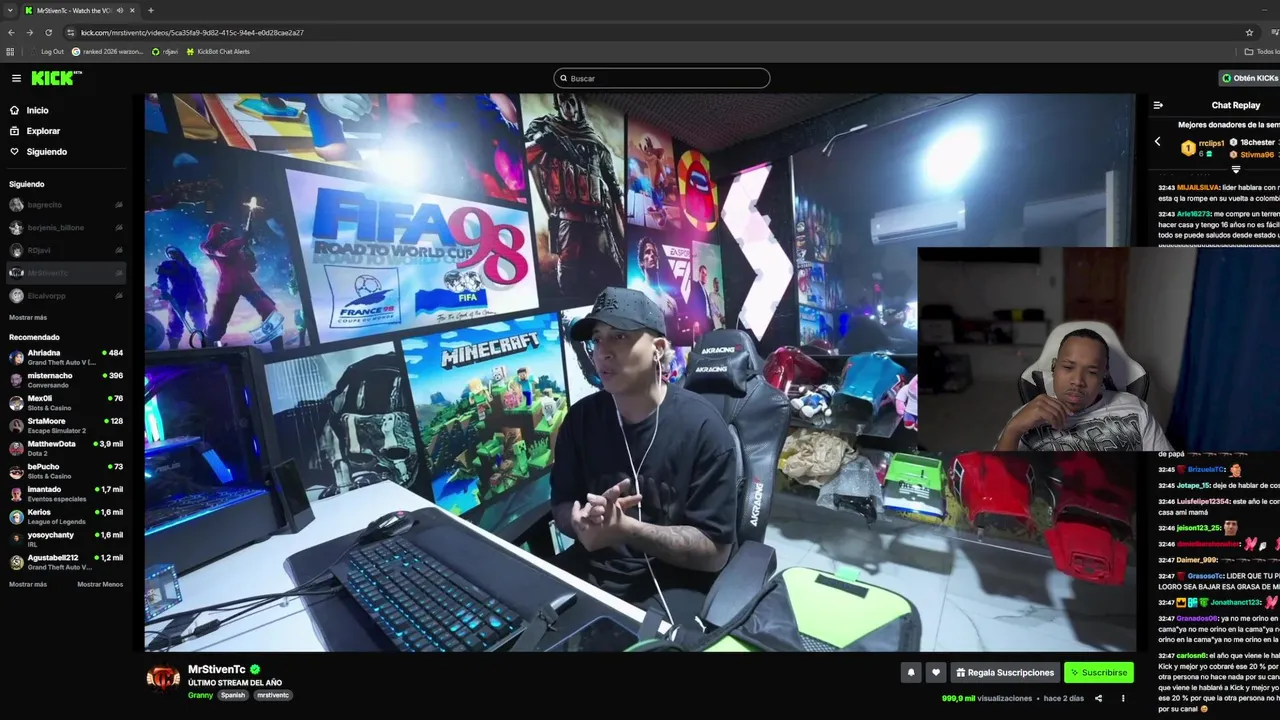Open the browser apps grid
This screenshot has width=1280, height=720.
[x=10, y=51]
